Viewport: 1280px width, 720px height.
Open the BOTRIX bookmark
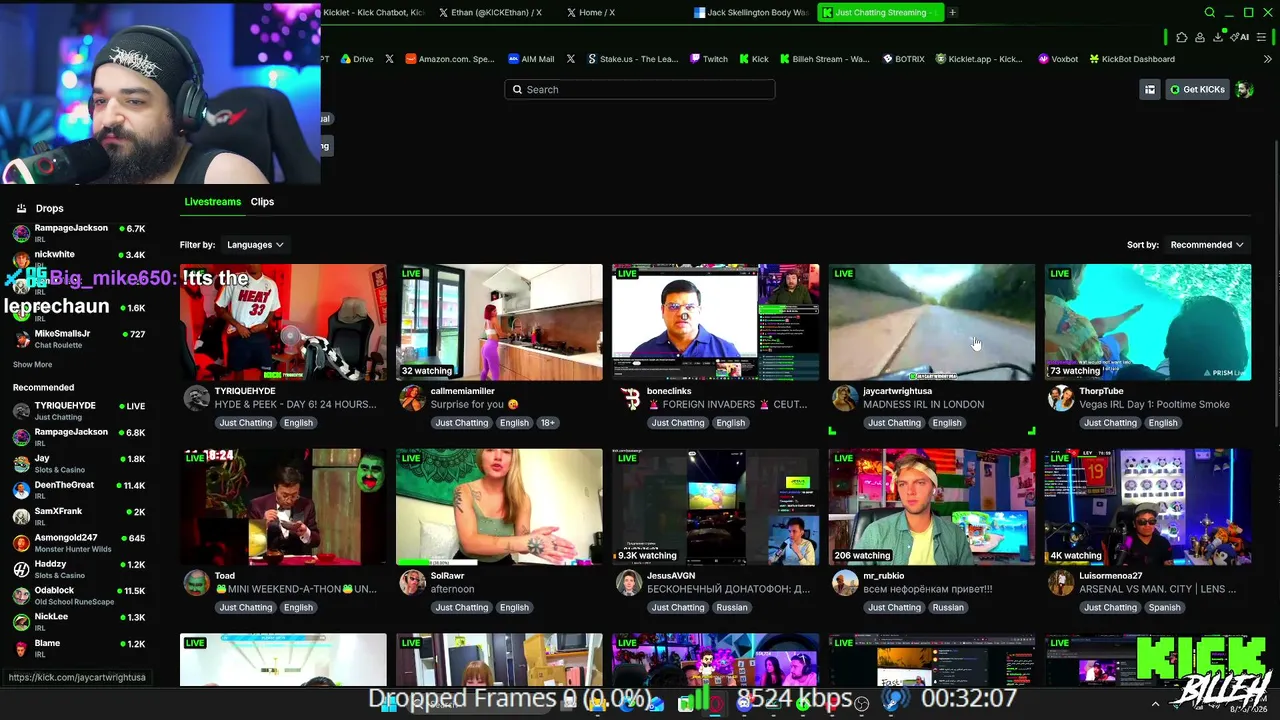click(x=904, y=59)
